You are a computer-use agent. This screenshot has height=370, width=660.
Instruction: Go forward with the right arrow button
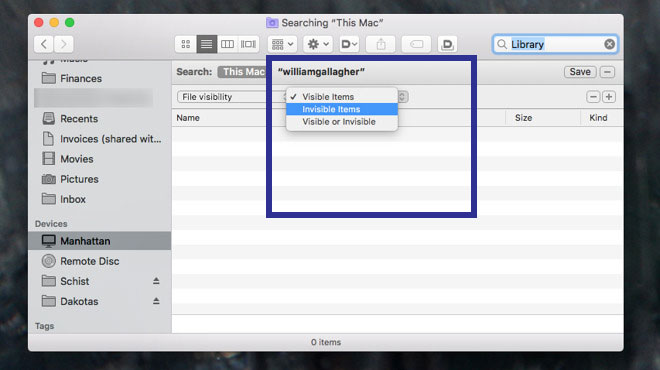pyautogui.click(x=63, y=44)
